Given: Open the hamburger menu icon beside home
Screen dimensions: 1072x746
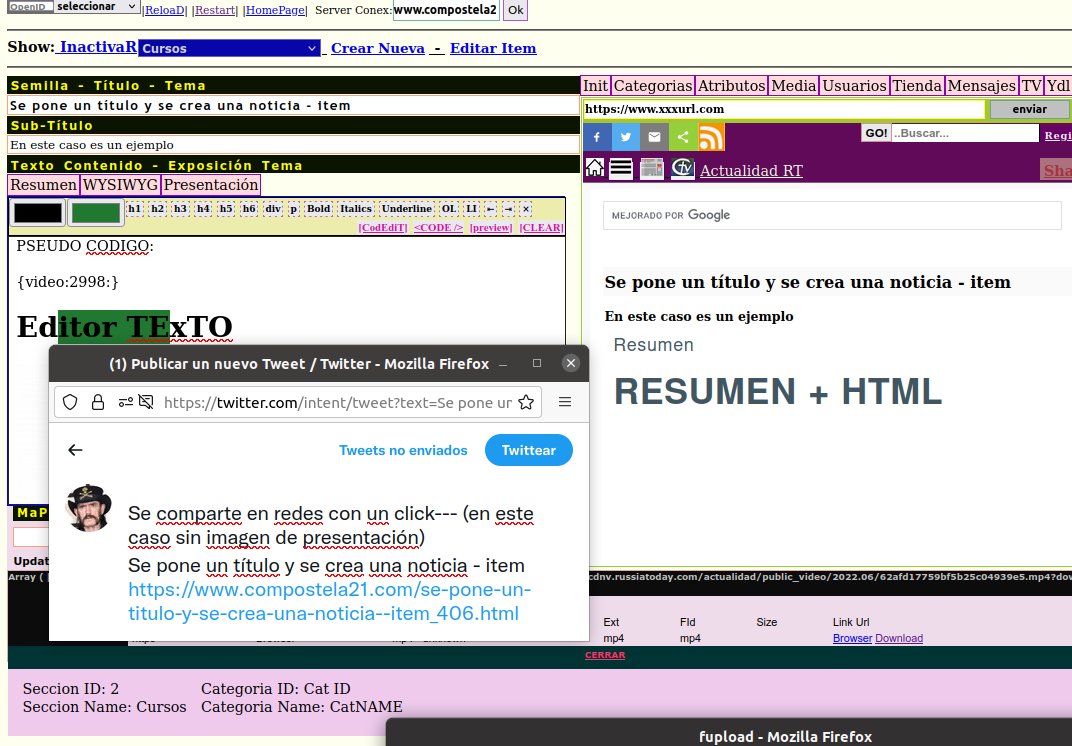Looking at the screenshot, I should (x=621, y=168).
